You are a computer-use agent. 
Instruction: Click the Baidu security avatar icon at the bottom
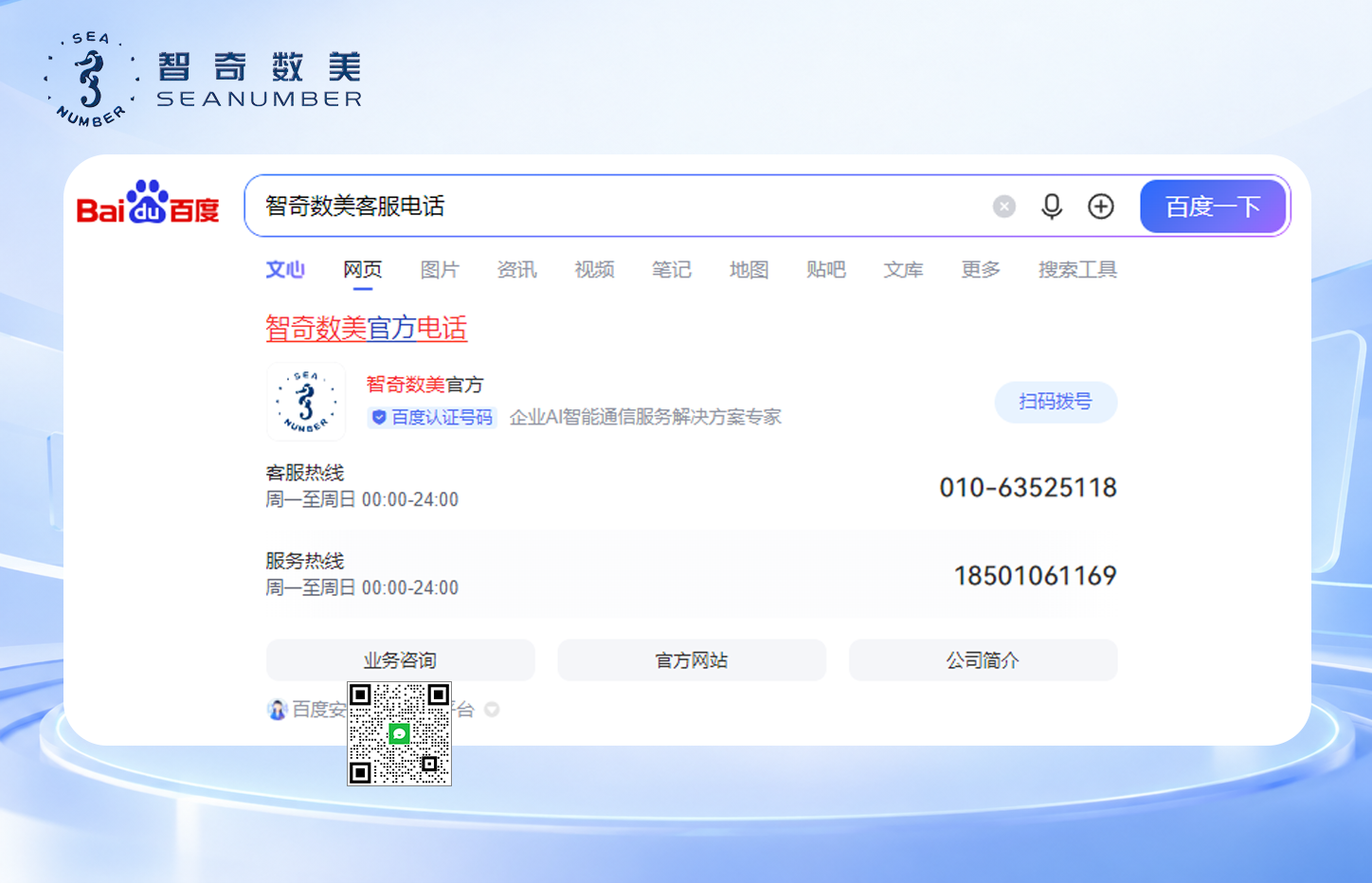[277, 710]
